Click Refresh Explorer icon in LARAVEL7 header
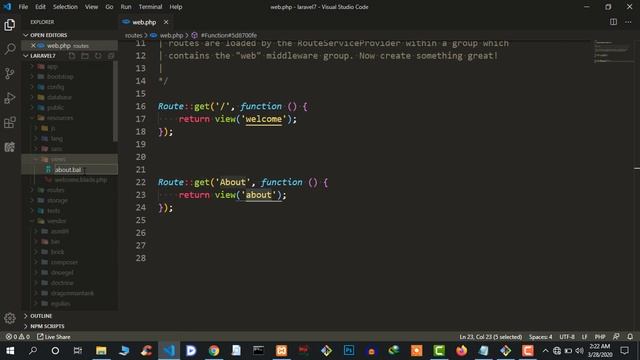The image size is (640, 360). [98, 56]
